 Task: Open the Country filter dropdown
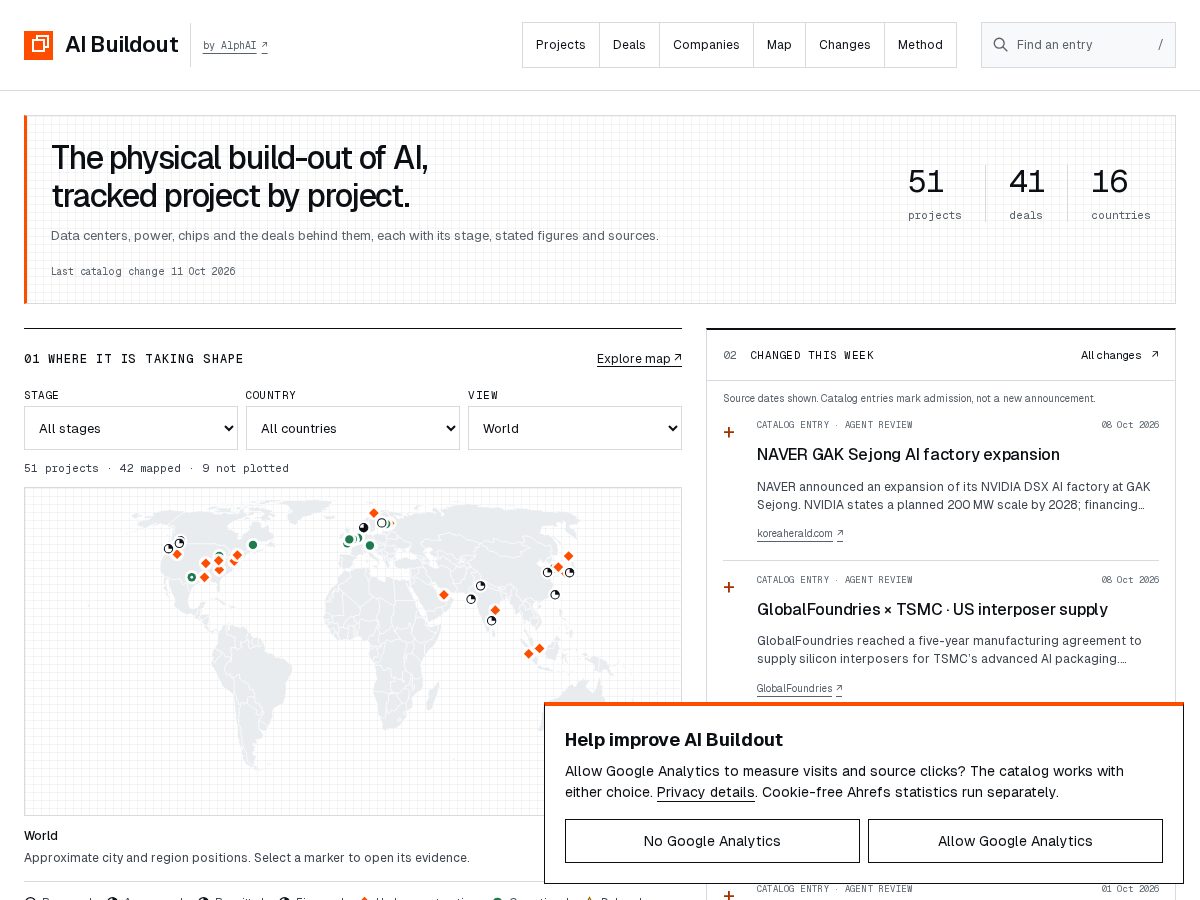pyautogui.click(x=353, y=428)
